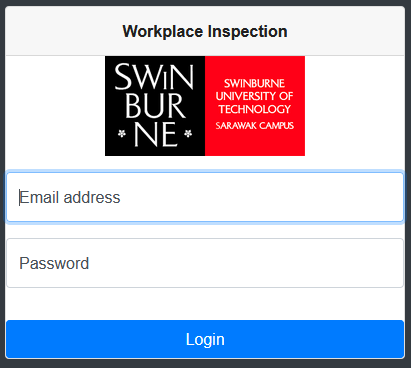
Task: Click the Email address placeholder text
Action: [x=70, y=197]
